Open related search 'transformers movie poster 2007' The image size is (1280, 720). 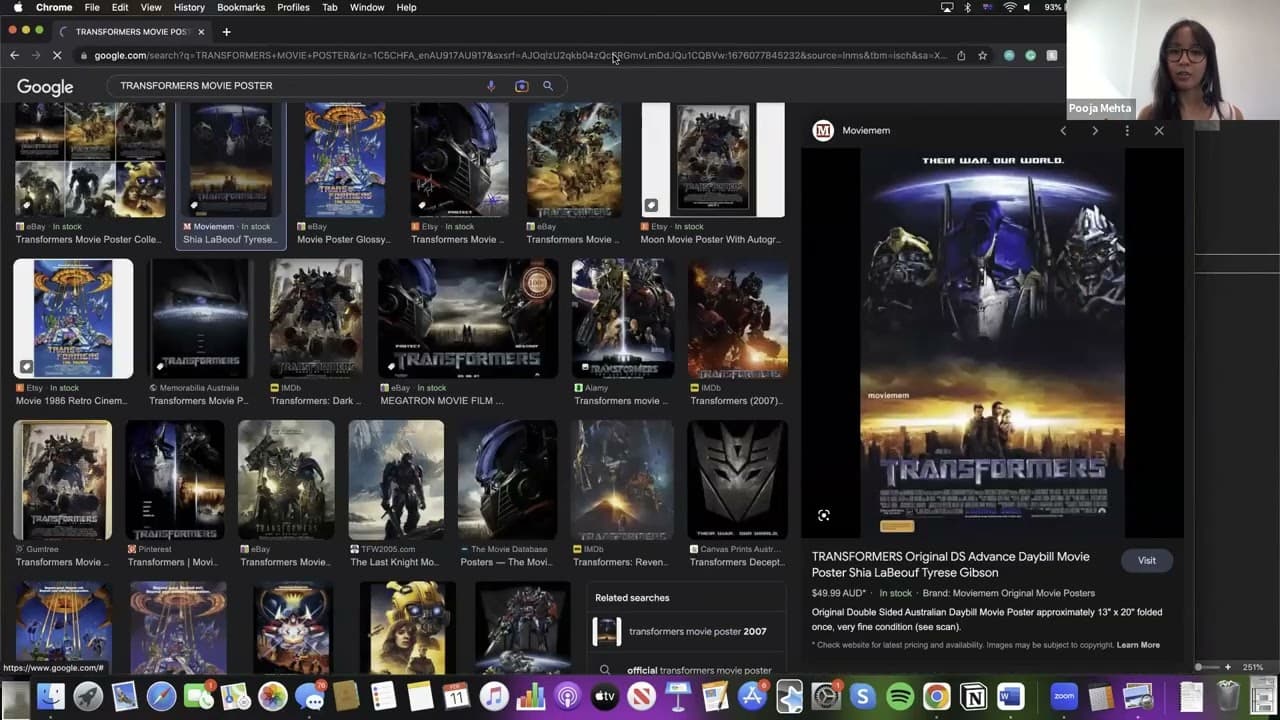pyautogui.click(x=688, y=632)
